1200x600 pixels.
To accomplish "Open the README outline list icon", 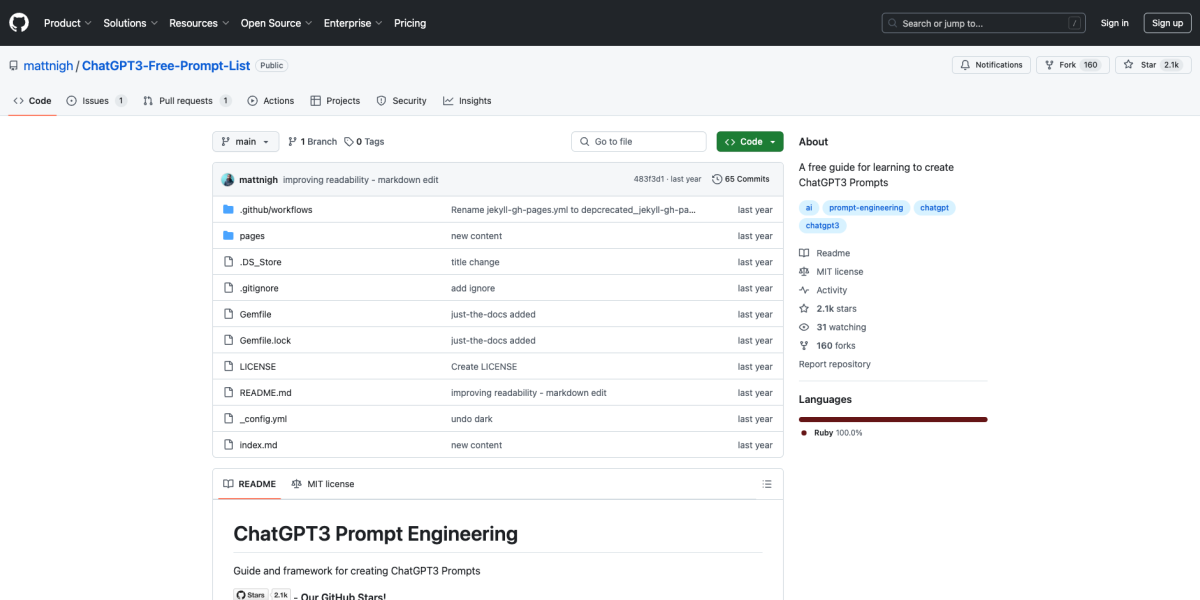I will (x=767, y=483).
